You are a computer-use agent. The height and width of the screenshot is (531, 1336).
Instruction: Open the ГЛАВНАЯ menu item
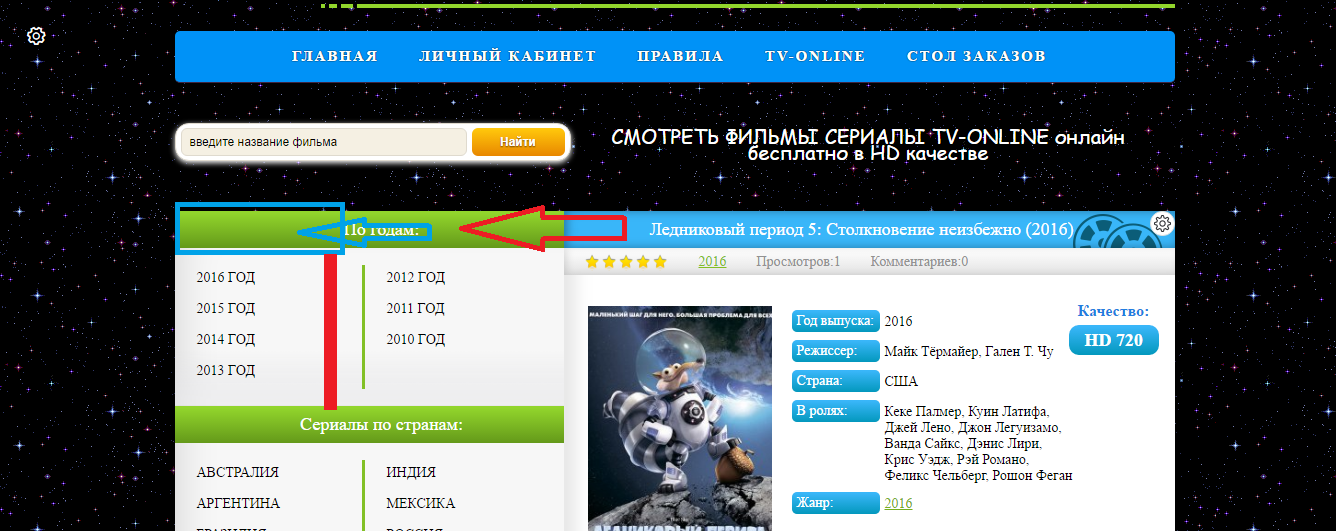335,56
